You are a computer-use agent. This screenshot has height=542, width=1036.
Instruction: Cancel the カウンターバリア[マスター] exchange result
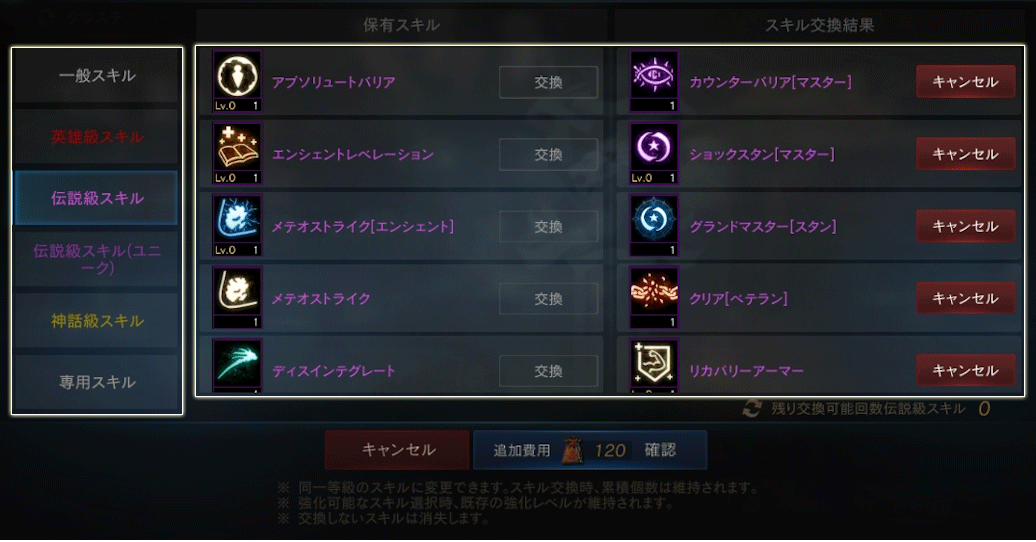tap(965, 81)
